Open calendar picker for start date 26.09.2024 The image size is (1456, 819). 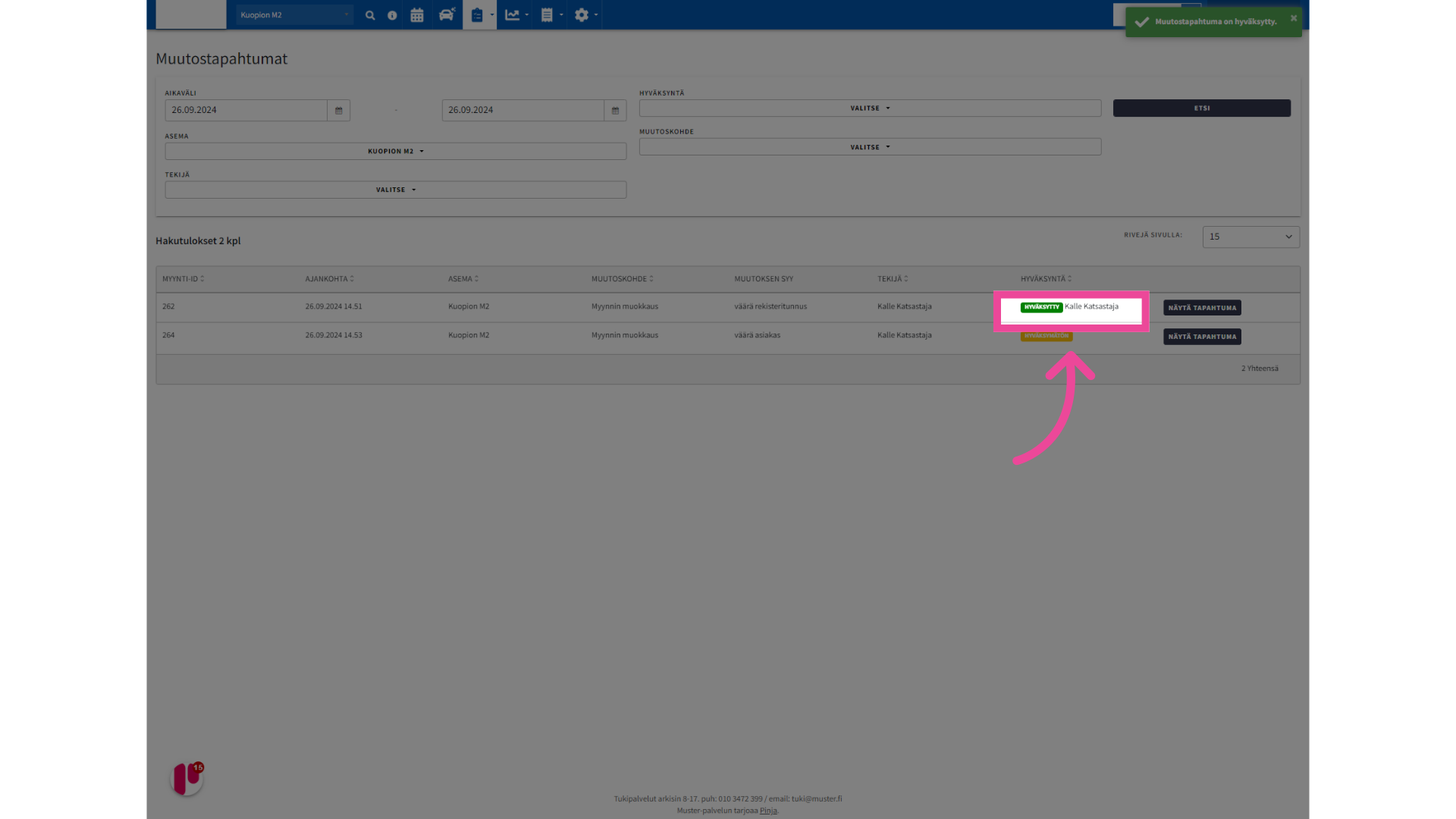(339, 111)
